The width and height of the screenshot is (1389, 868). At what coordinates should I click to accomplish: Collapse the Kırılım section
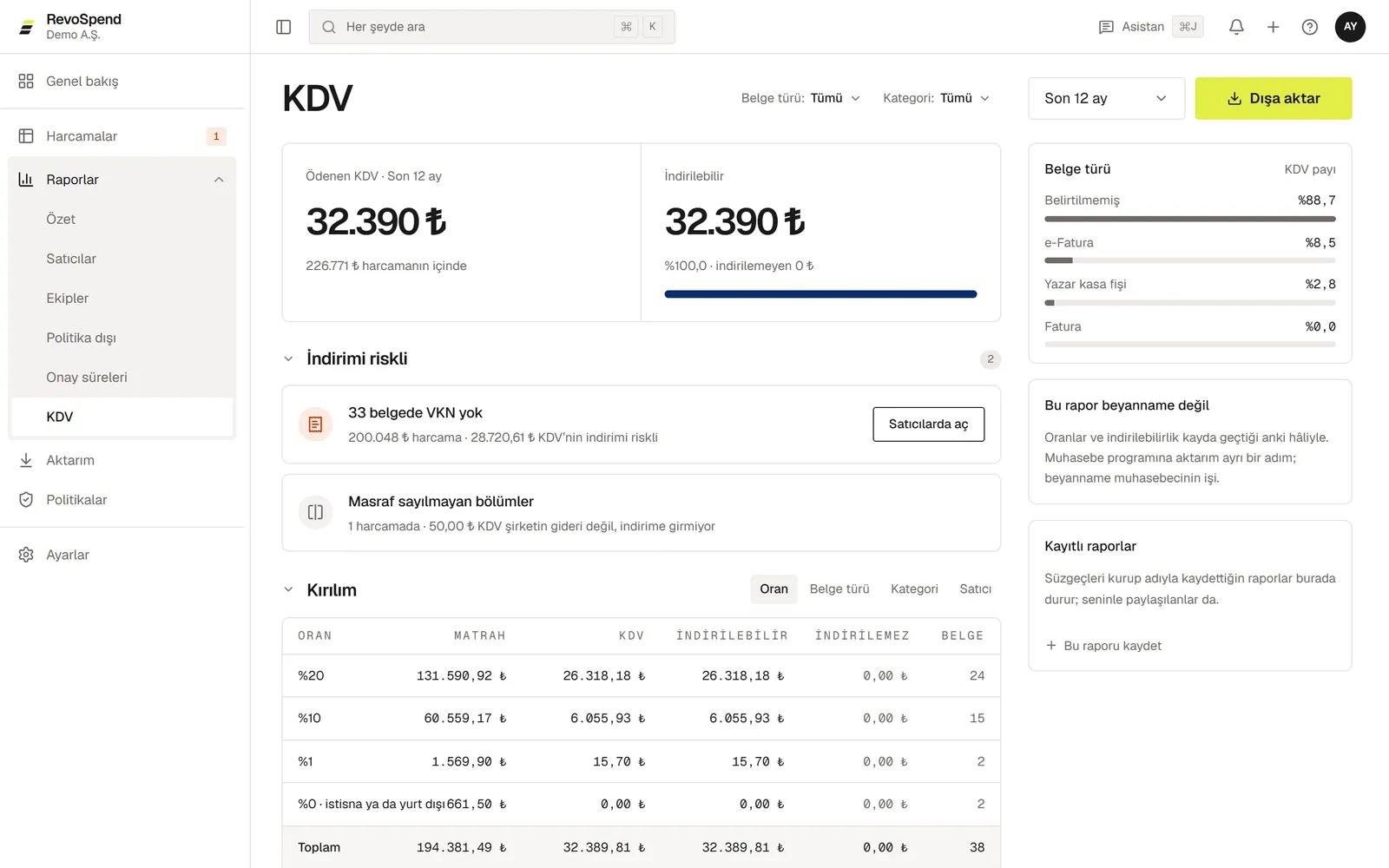pyautogui.click(x=288, y=589)
